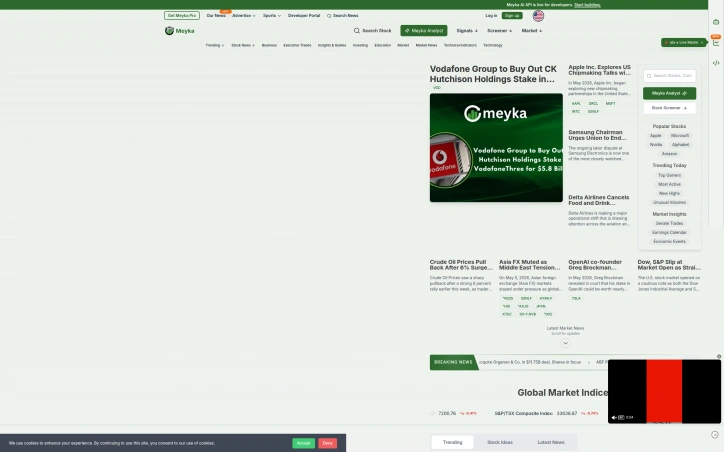Open the Business category
Screen dimensions: 724x452
269,45
